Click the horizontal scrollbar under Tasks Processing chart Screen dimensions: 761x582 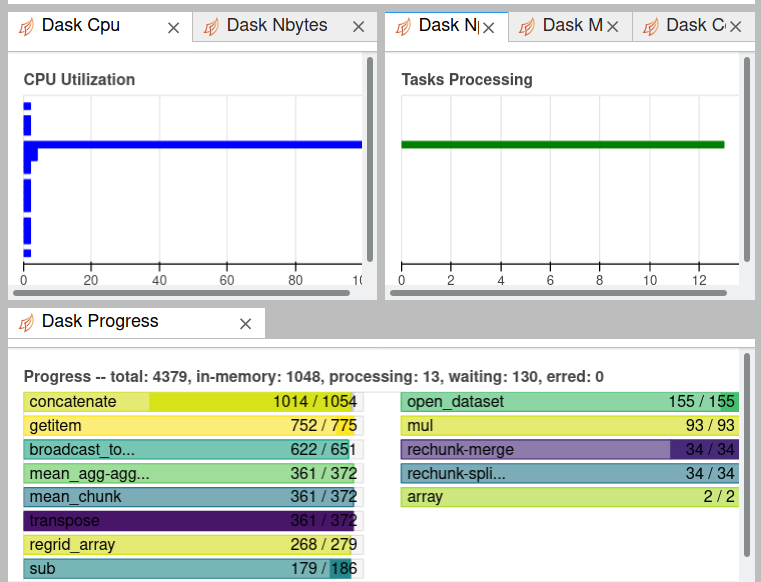559,293
